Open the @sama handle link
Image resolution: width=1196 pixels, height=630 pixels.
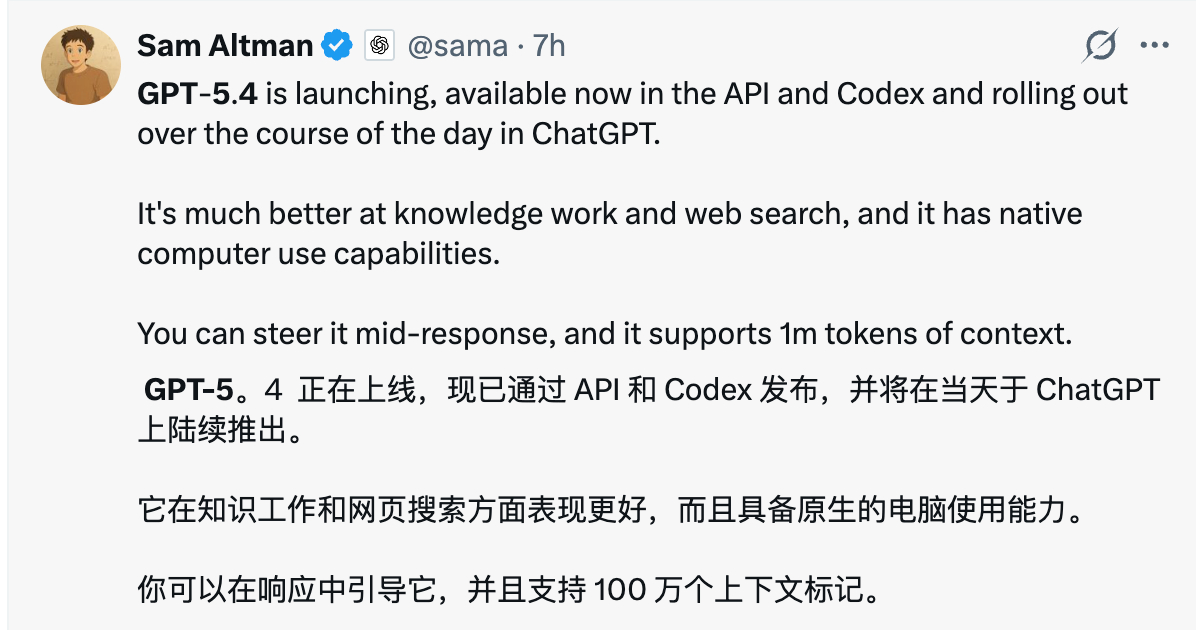click(454, 45)
